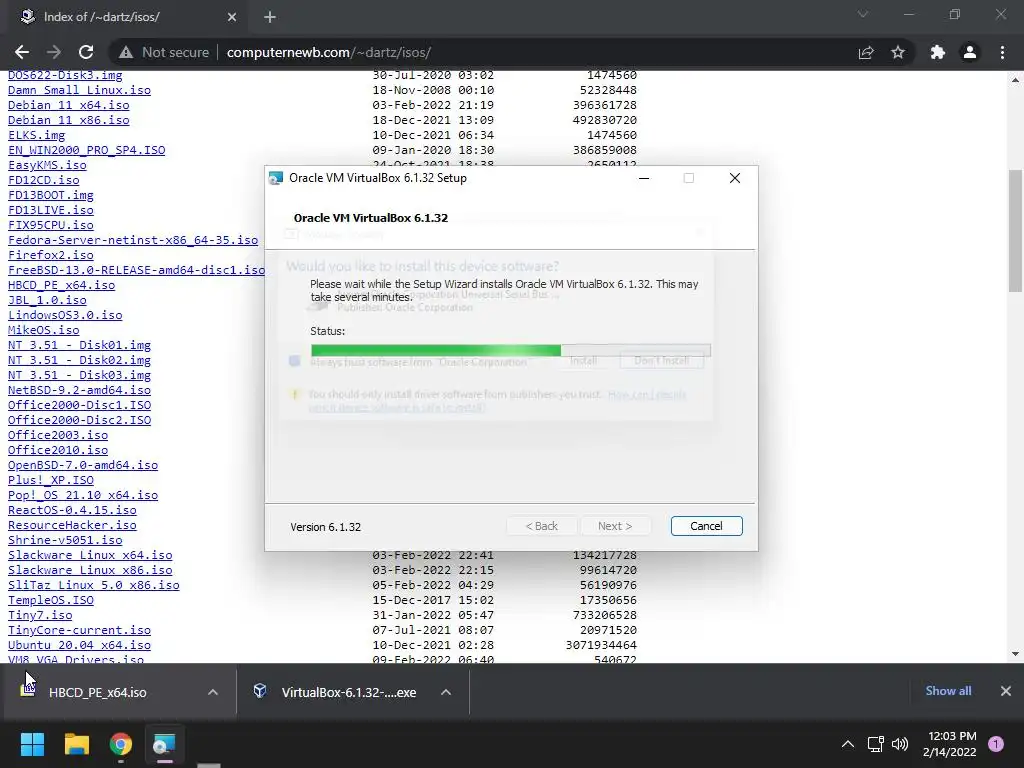Open Fedora-Server-netinst iso link
Image resolution: width=1024 pixels, height=768 pixels.
click(x=133, y=240)
